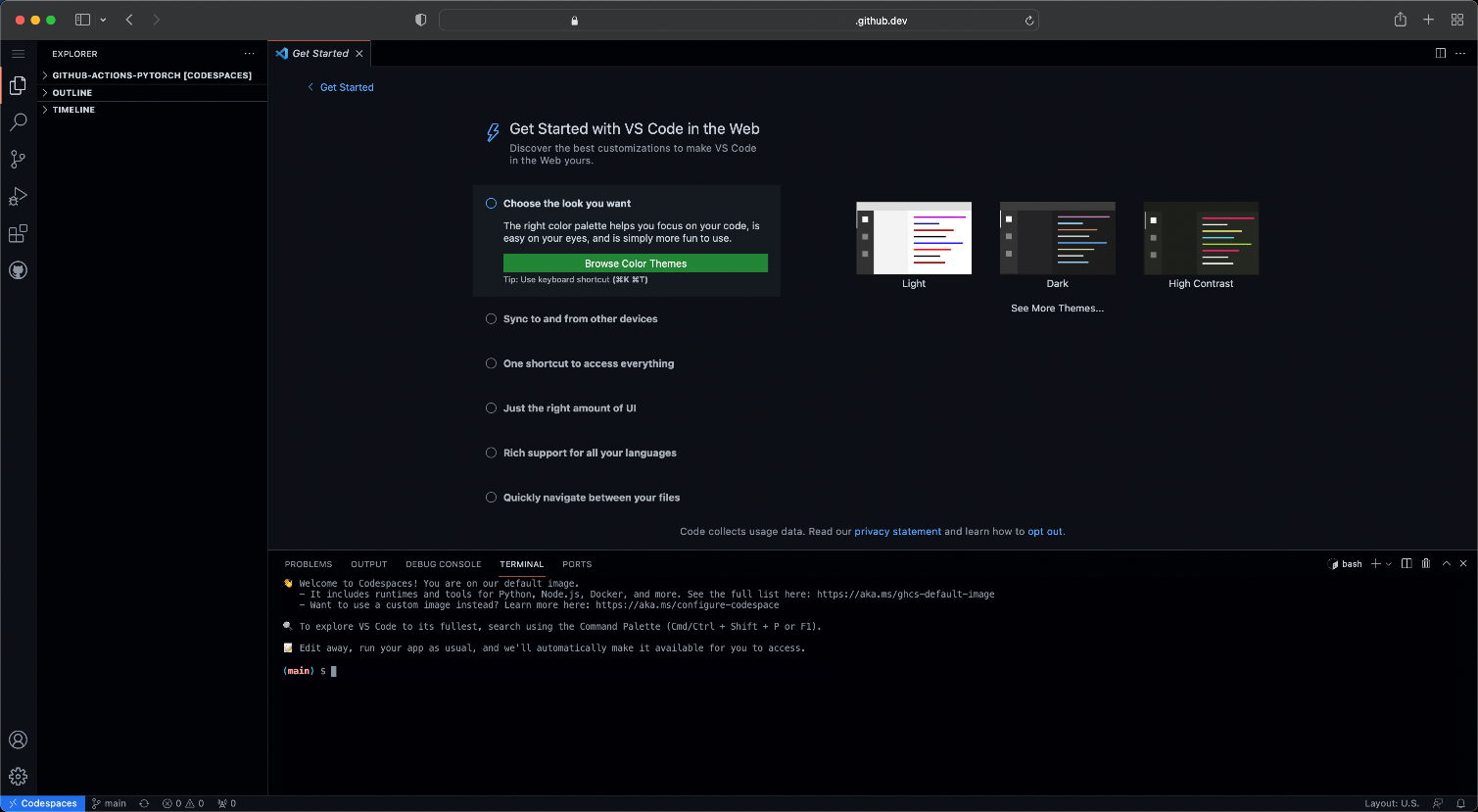
Task: Click See More Themes link
Action: click(1057, 309)
